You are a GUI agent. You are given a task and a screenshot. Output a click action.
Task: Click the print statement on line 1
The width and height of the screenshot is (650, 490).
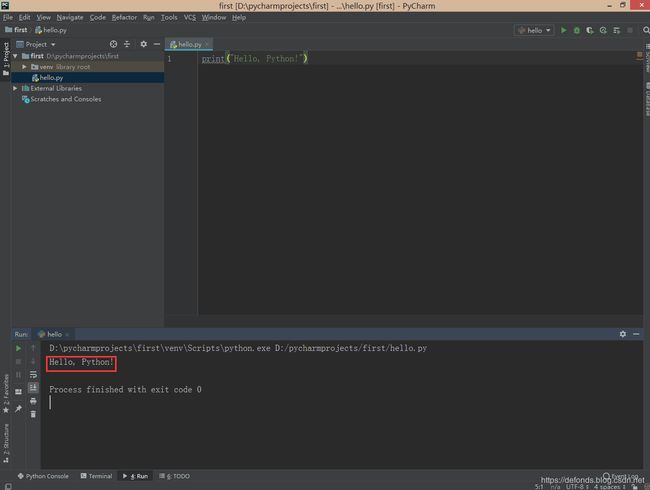(255, 58)
